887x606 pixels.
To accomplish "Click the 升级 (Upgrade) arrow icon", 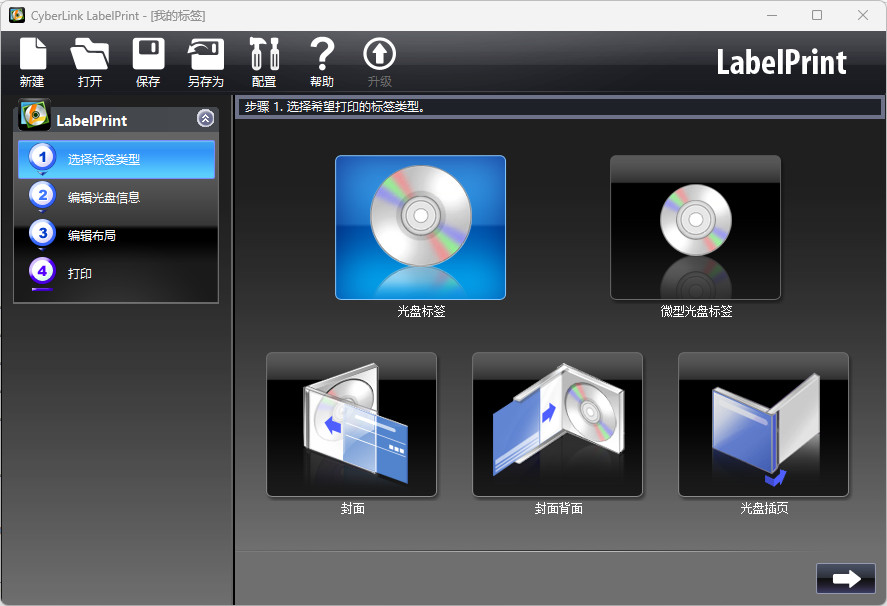I will (380, 61).
